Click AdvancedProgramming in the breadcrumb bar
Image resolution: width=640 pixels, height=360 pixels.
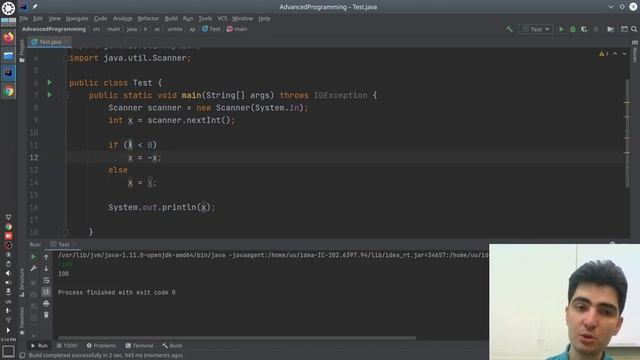54,29
